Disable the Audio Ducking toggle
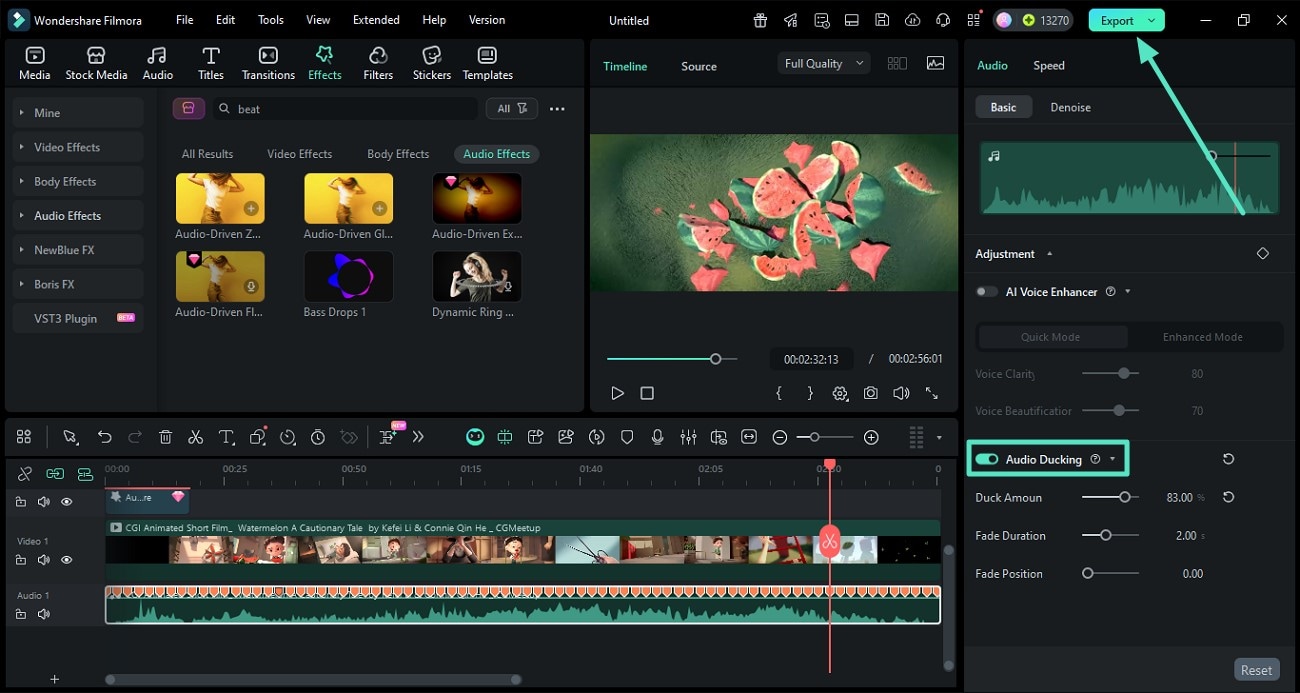 point(987,459)
